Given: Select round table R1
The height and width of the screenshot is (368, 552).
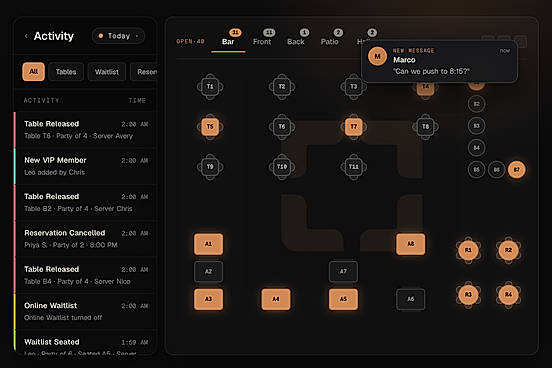Looking at the screenshot, I should (468, 250).
